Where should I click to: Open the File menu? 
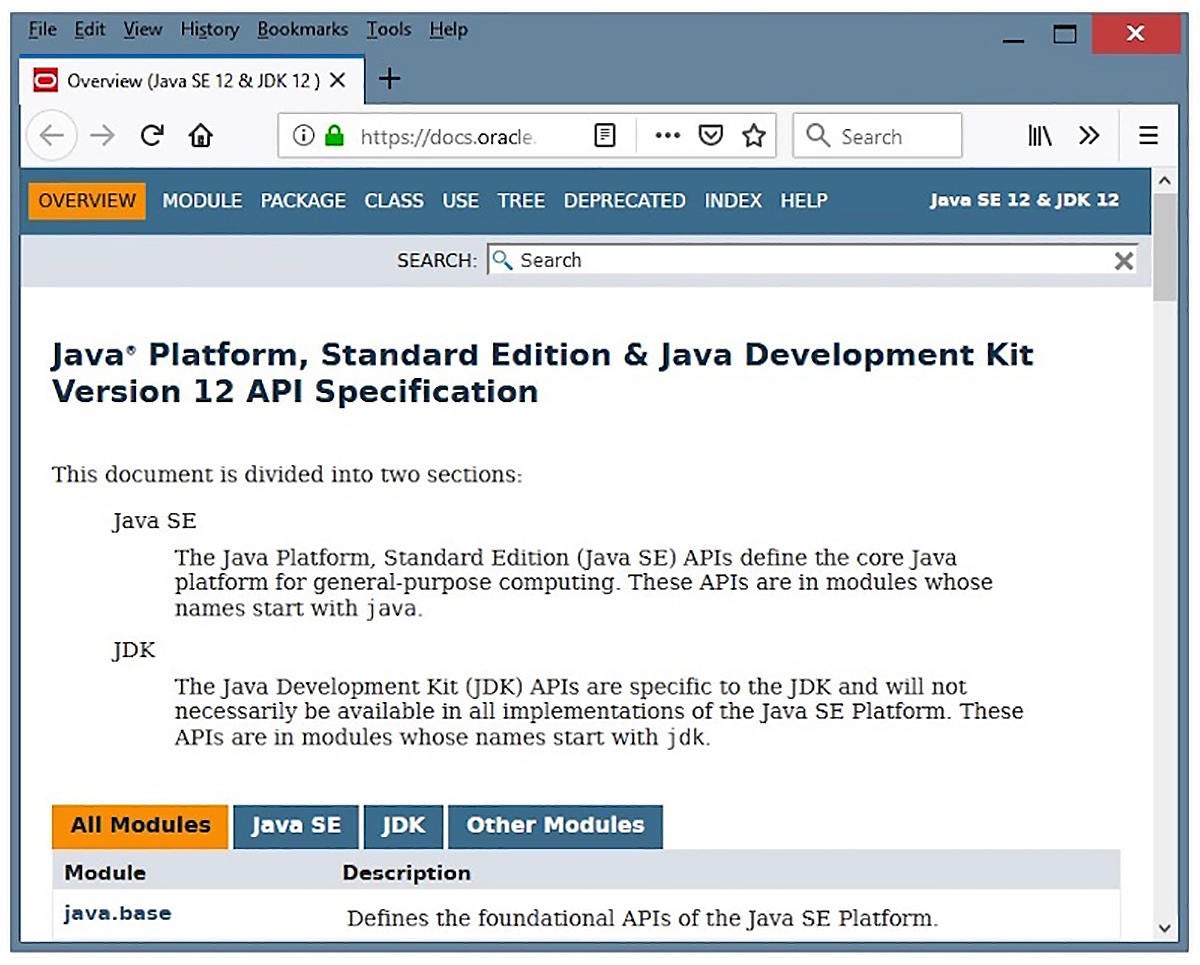pos(42,30)
